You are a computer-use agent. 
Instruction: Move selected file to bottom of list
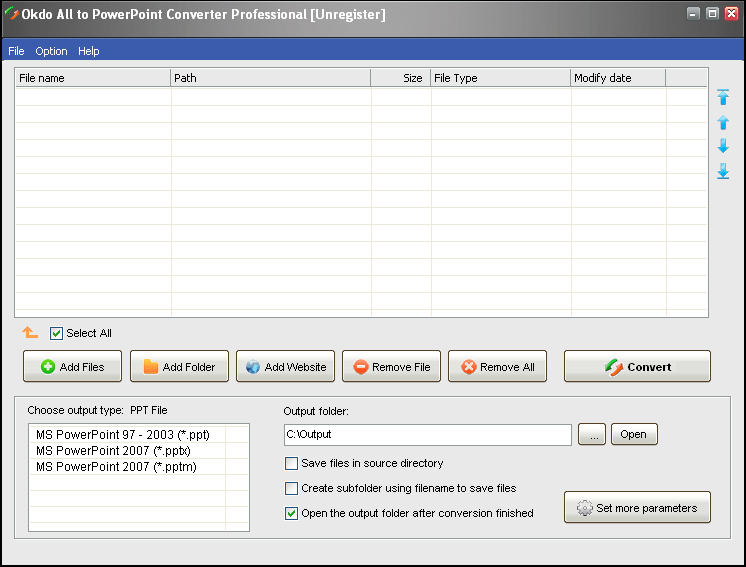point(723,171)
